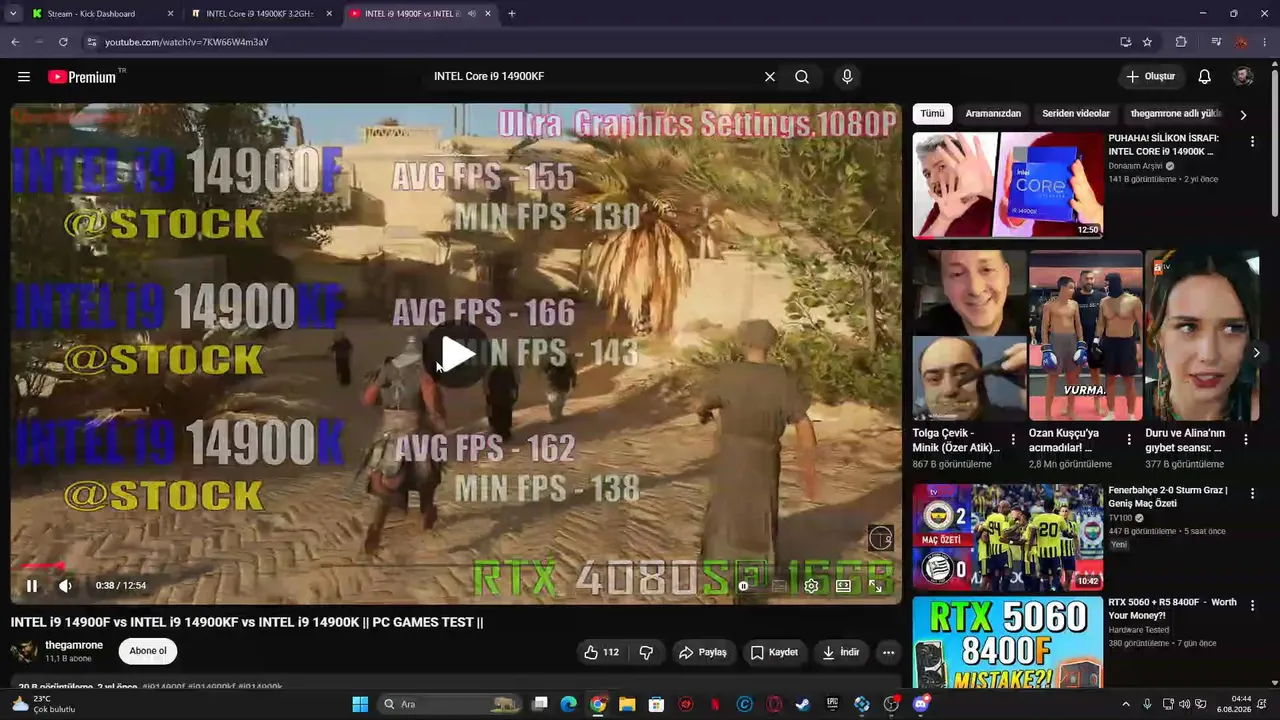This screenshot has height=720, width=1280.
Task: Download the video with İndir
Action: [840, 652]
